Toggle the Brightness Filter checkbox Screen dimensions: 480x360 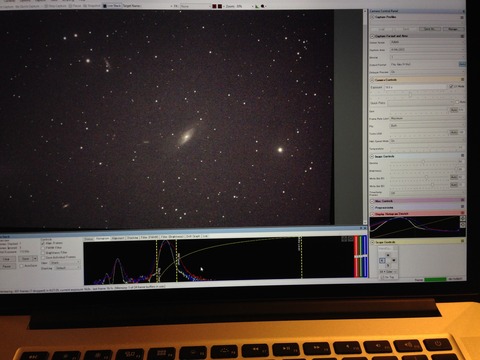point(43,253)
